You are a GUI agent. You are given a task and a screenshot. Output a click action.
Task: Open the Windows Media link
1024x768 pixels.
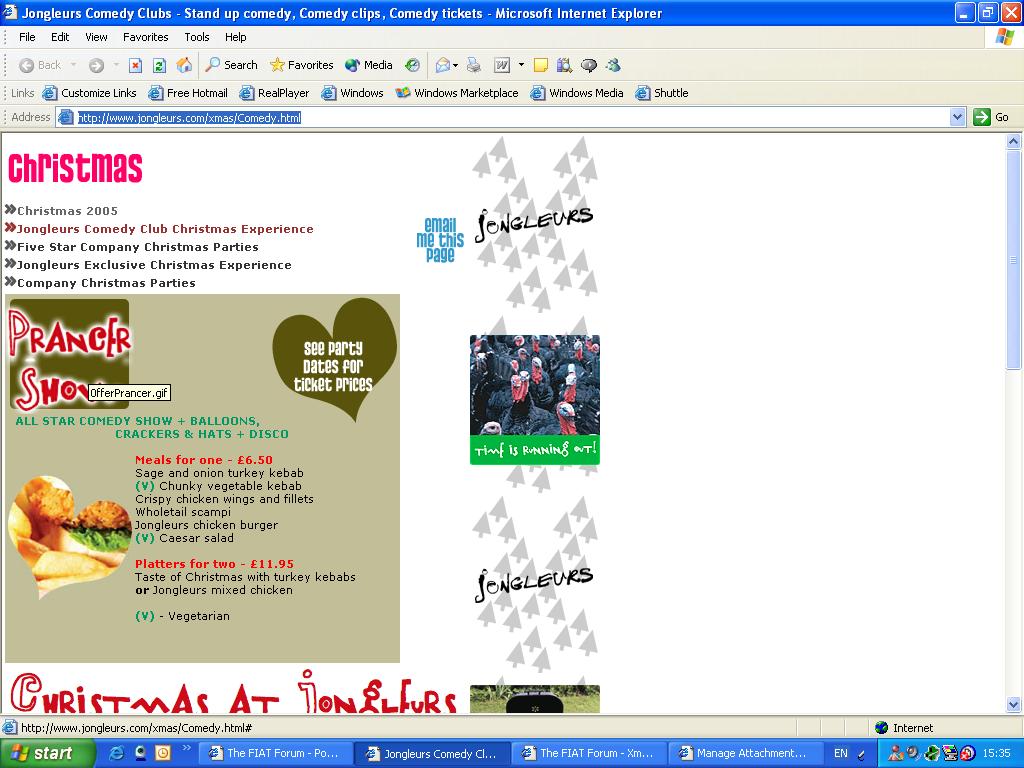coord(577,93)
